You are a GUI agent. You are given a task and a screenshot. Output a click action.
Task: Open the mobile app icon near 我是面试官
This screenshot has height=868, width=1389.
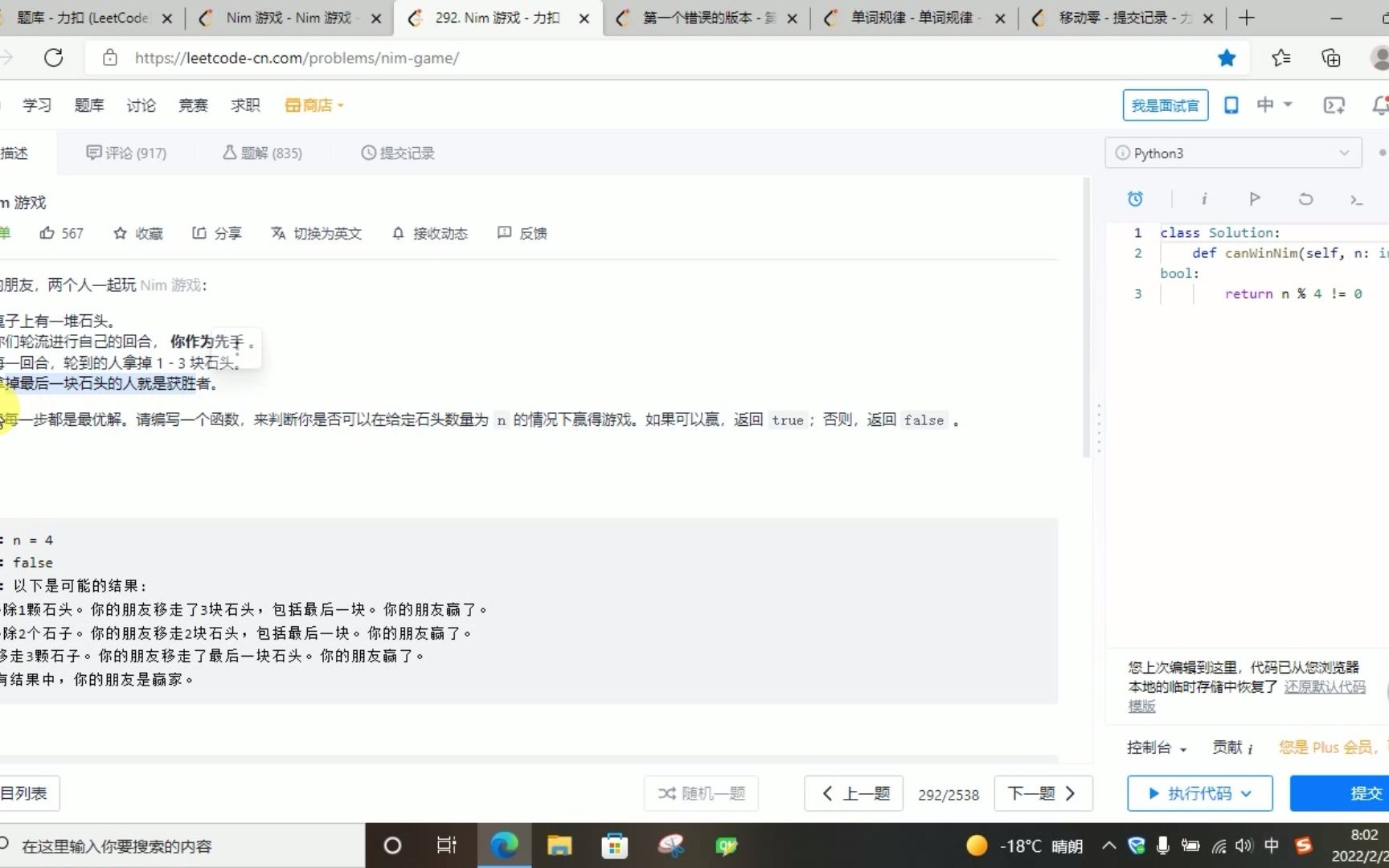tap(1230, 105)
